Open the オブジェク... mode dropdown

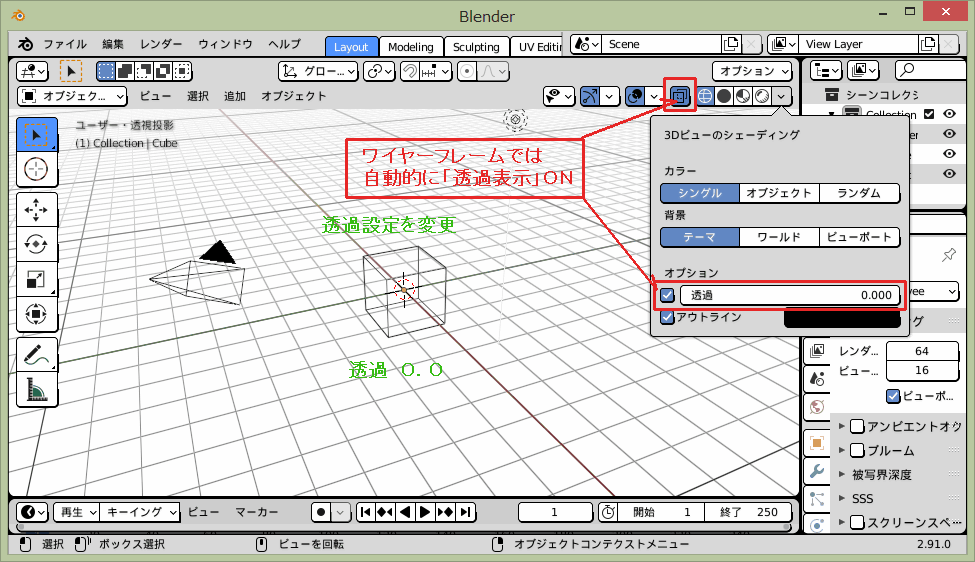coord(72,96)
